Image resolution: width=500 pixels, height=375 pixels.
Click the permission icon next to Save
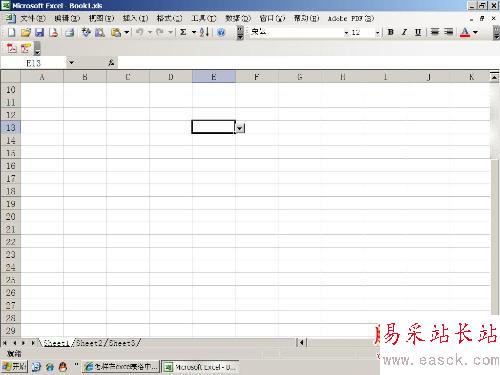pyautogui.click(x=54, y=32)
